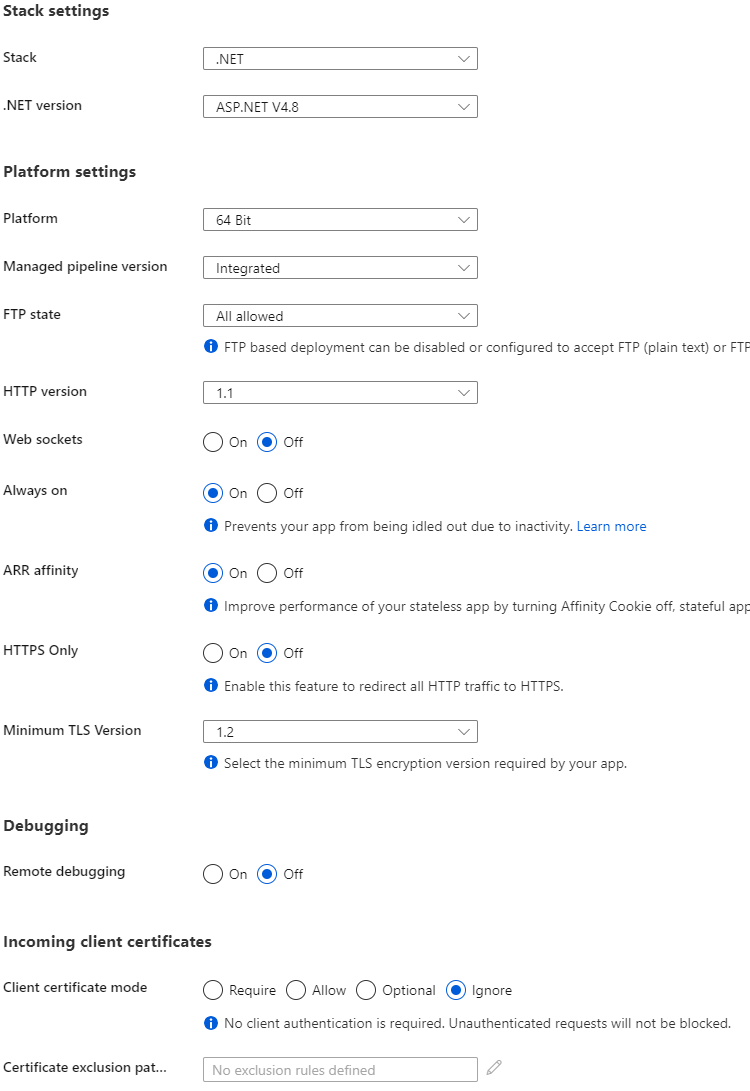Click the info icon beside ARR affinity description
Image resolution: width=750 pixels, height=1091 pixels.
tap(211, 606)
